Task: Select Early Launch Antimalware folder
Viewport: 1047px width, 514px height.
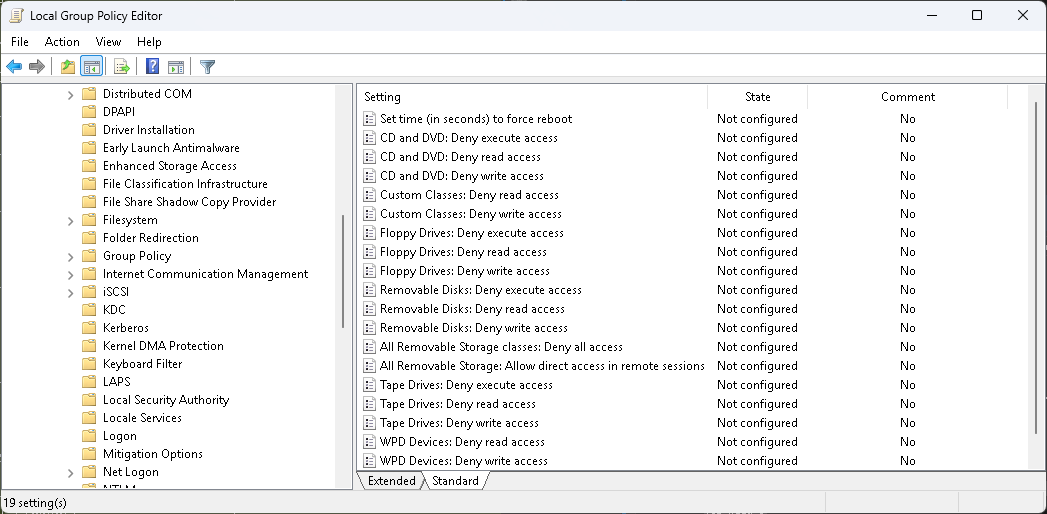Action: (171, 148)
